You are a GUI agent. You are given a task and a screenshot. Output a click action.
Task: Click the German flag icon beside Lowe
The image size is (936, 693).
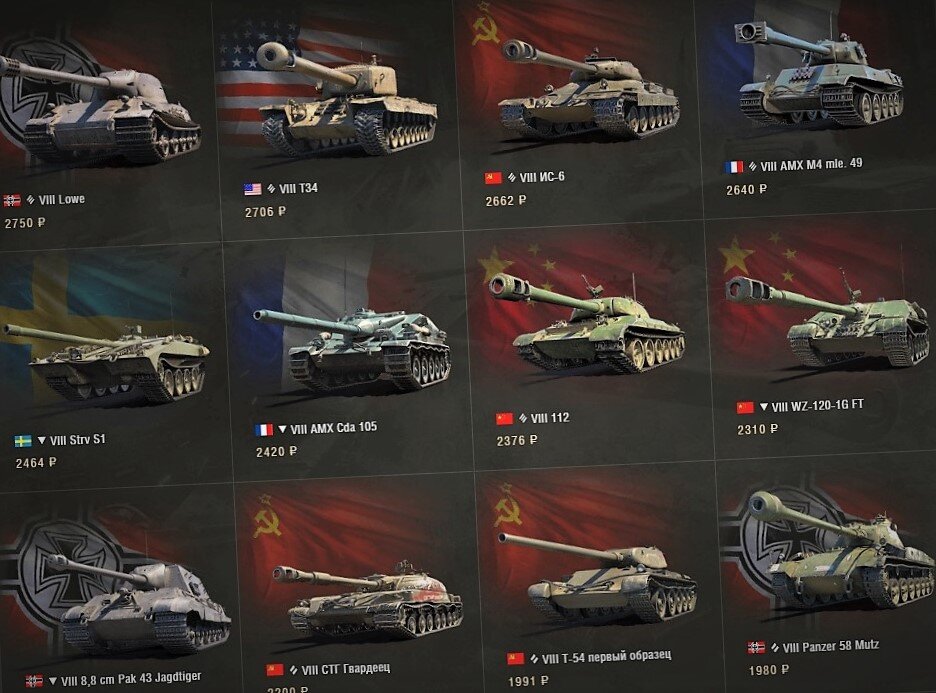(x=12, y=201)
